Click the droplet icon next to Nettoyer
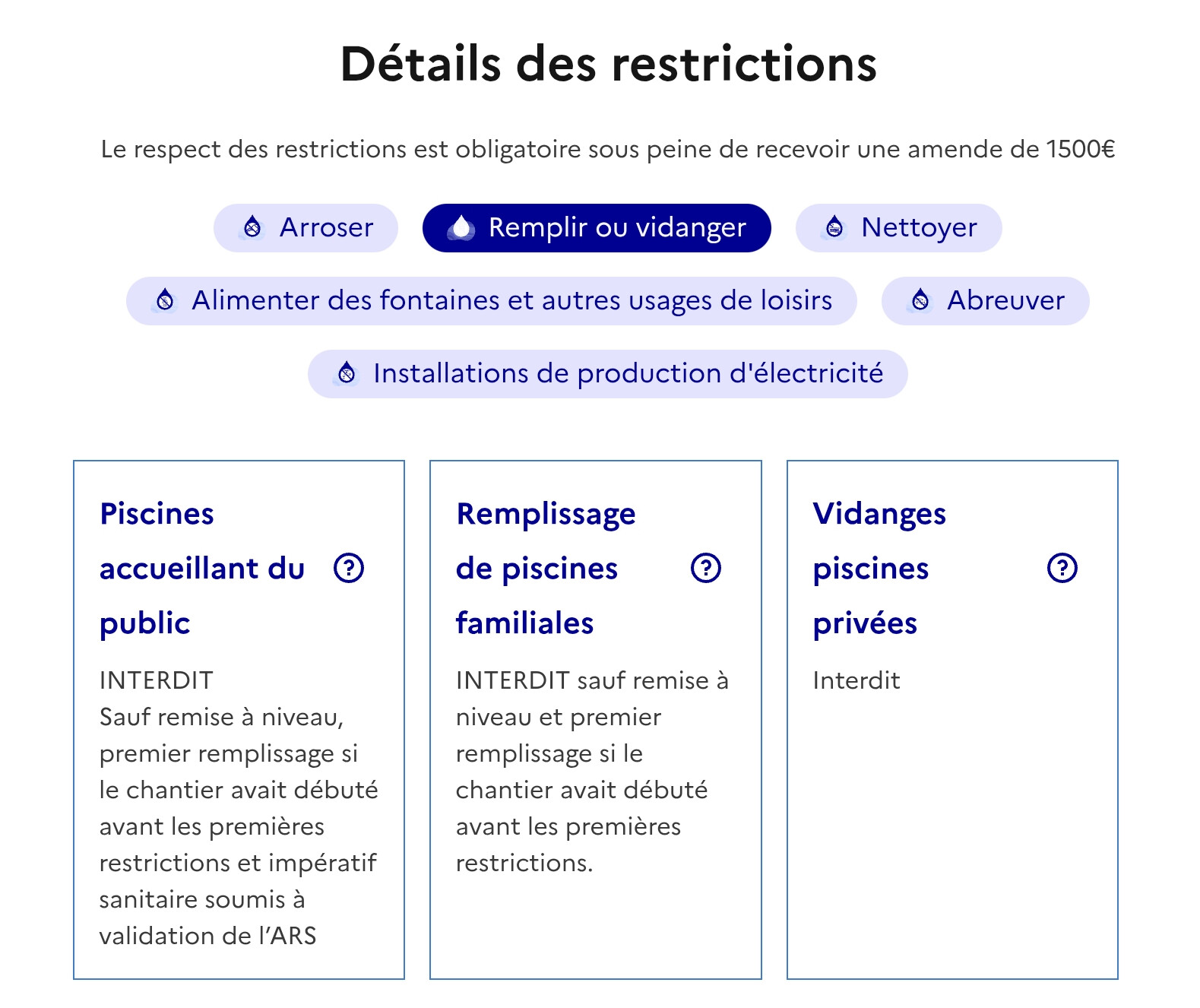1200x1008 pixels. [x=834, y=227]
